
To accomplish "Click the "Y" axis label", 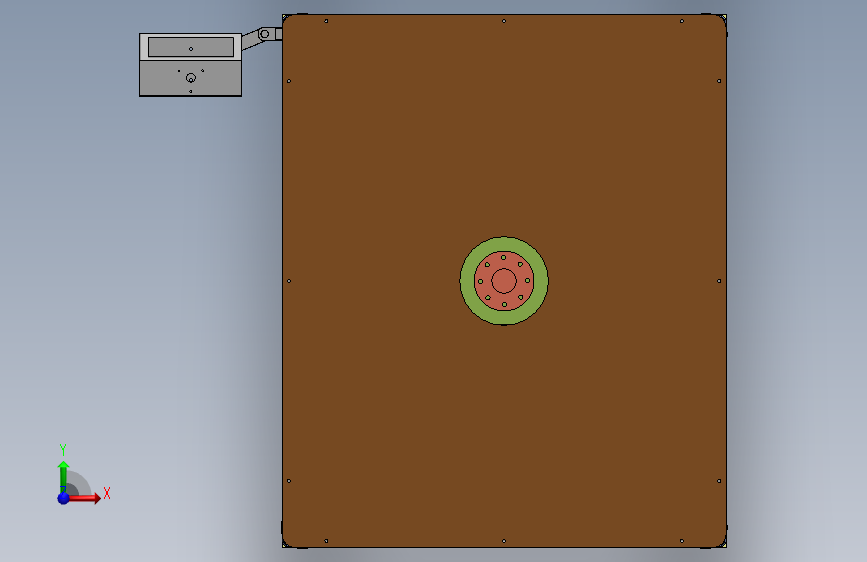I will tap(63, 449).
